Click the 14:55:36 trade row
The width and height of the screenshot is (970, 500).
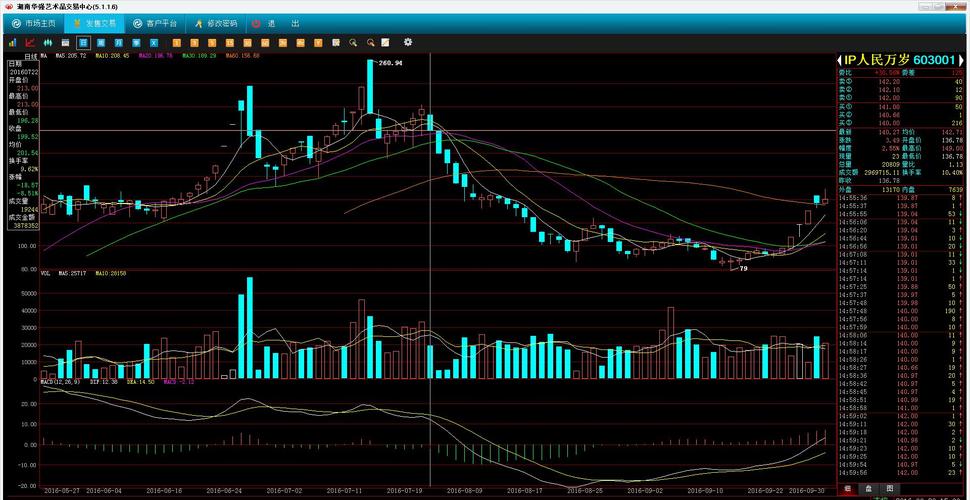tap(901, 197)
